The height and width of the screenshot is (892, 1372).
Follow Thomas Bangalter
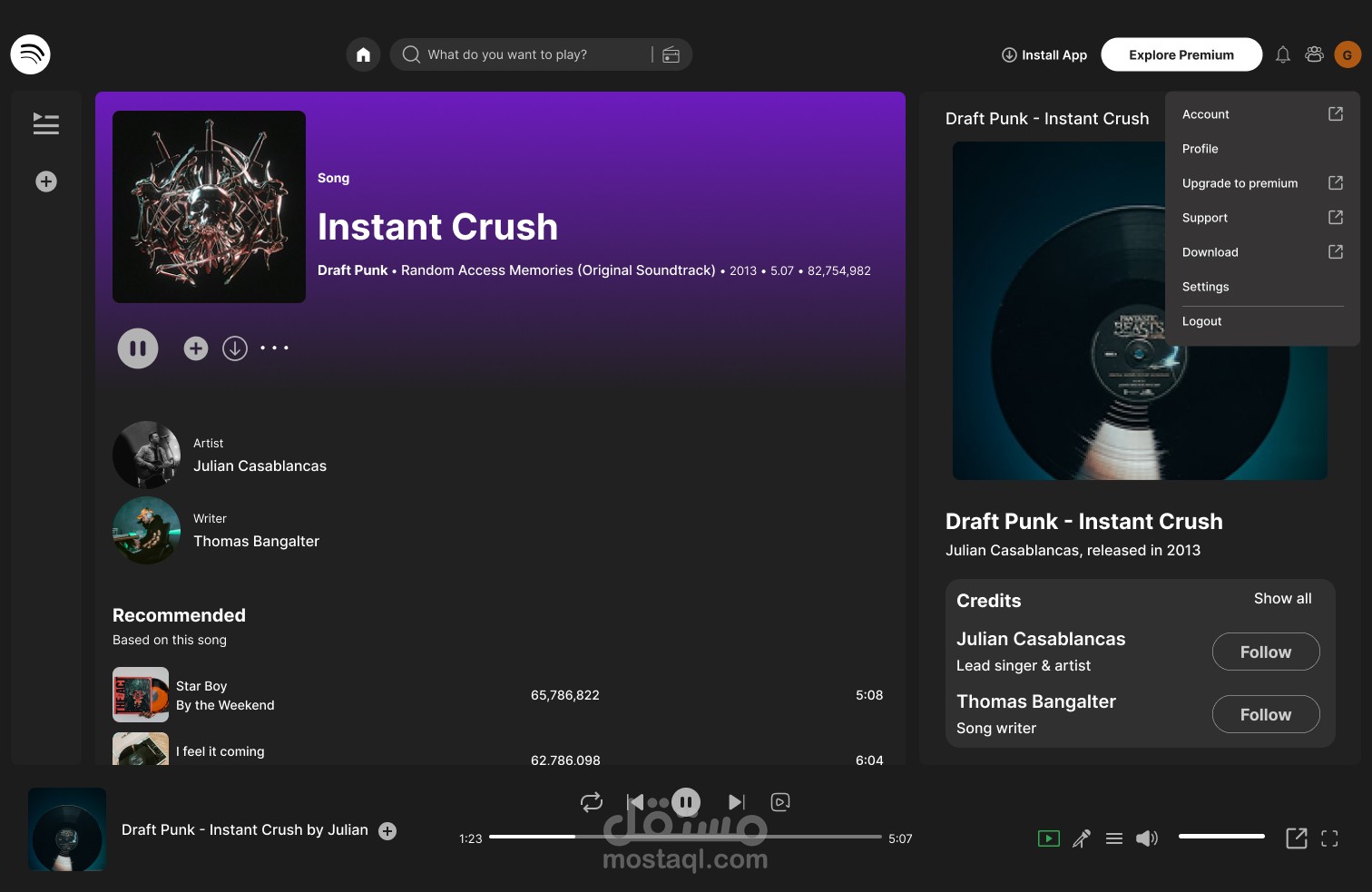1266,714
